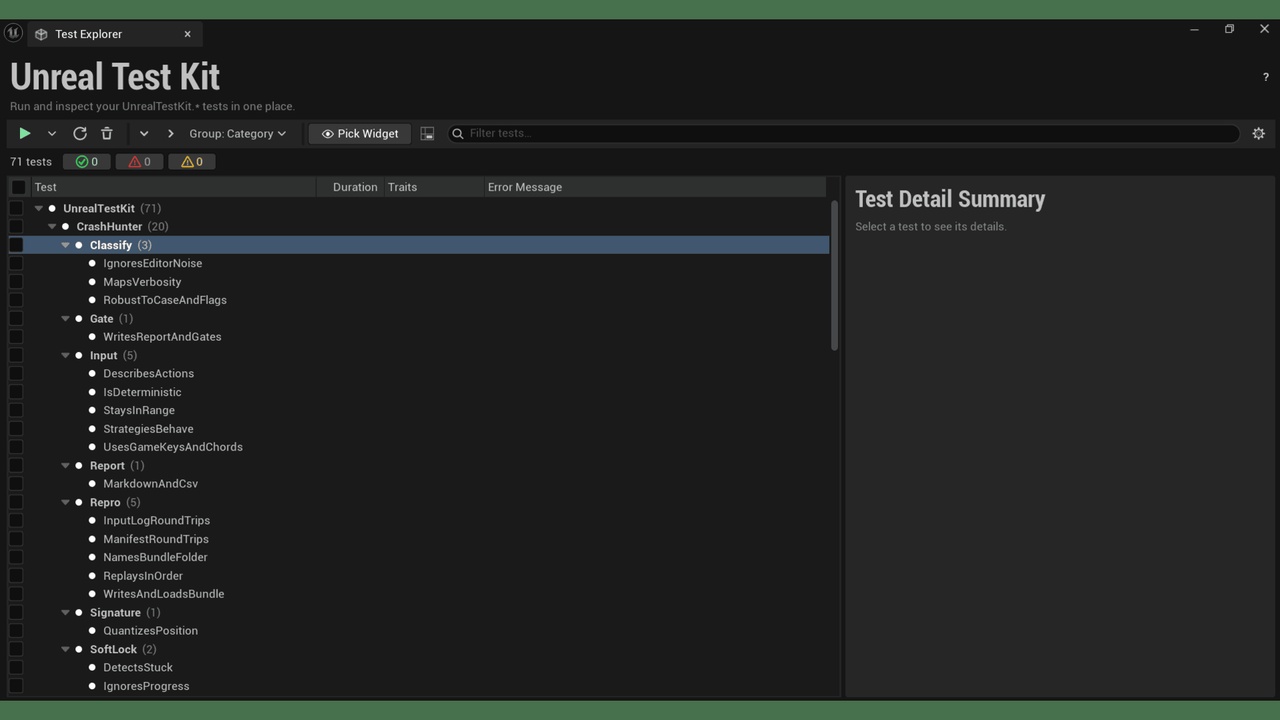Viewport: 1280px width, 720px height.
Task: Toggle the failed tests filter badge
Action: tap(139, 161)
